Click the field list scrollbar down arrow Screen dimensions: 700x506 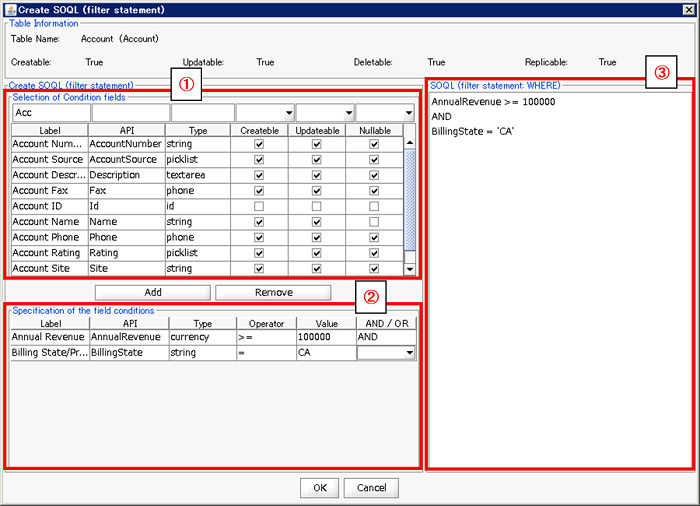pos(409,269)
